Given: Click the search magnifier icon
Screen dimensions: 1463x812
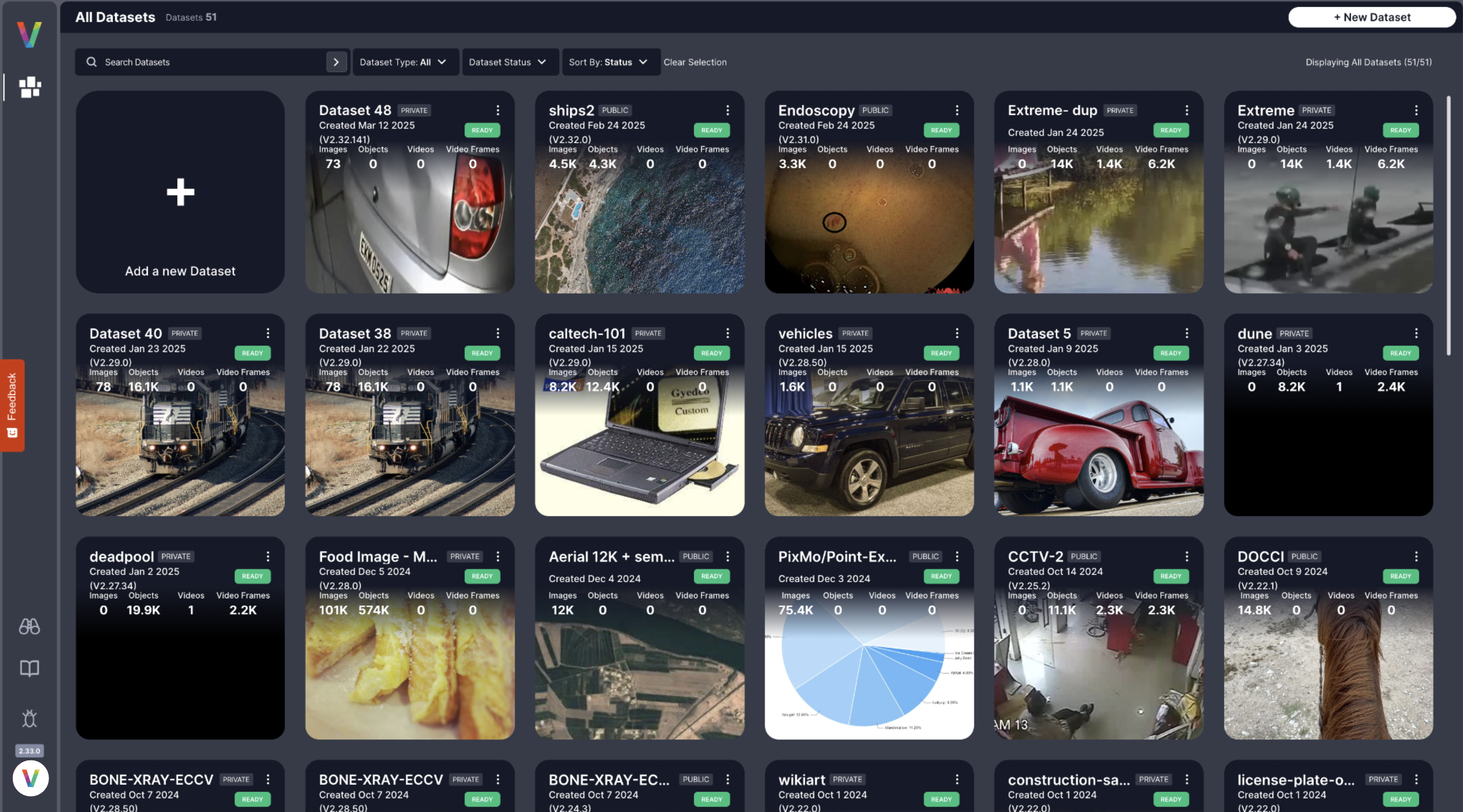Looking at the screenshot, I should (x=91, y=62).
